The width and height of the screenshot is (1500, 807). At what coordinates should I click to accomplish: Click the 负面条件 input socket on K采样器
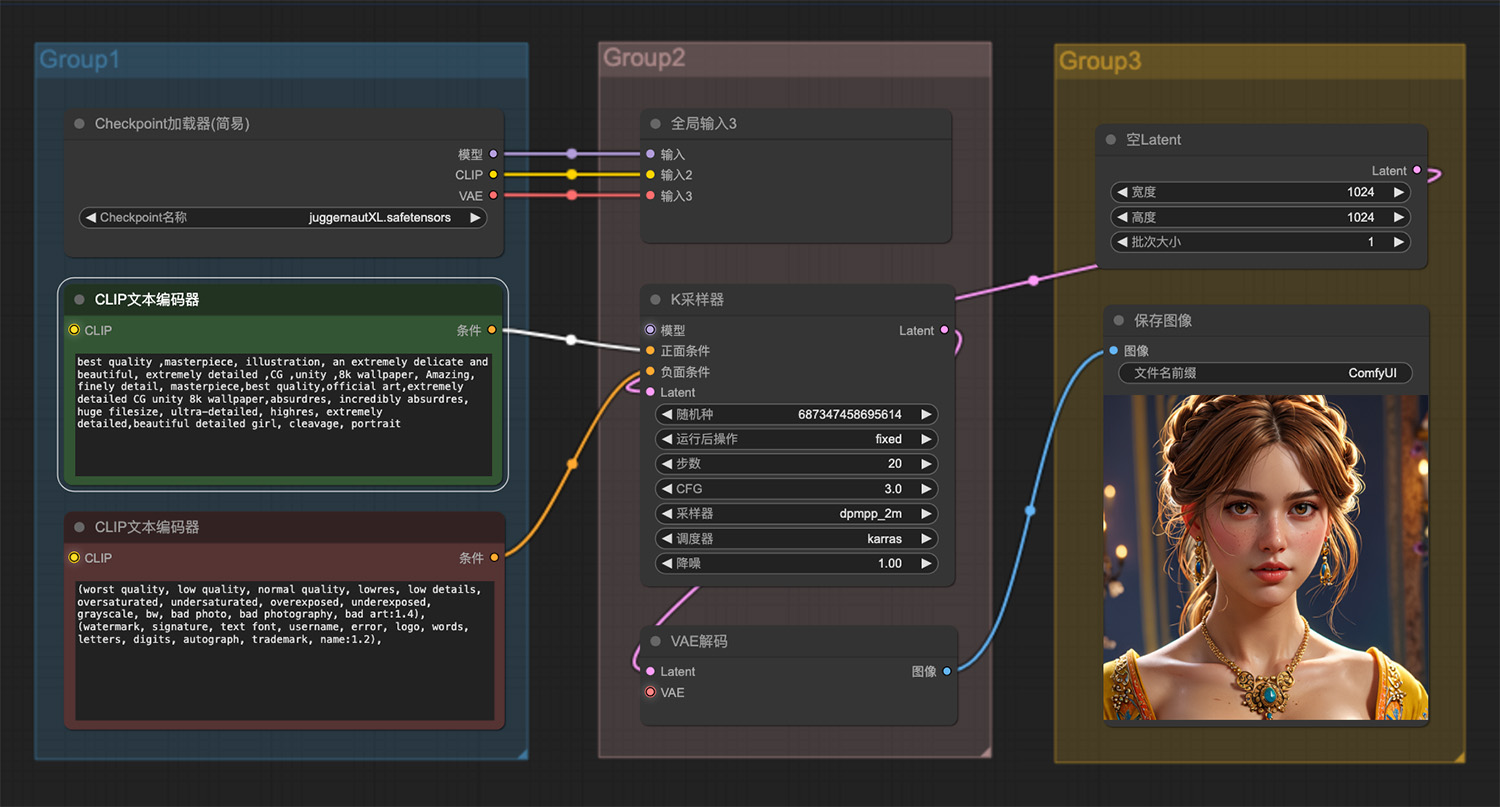point(651,372)
